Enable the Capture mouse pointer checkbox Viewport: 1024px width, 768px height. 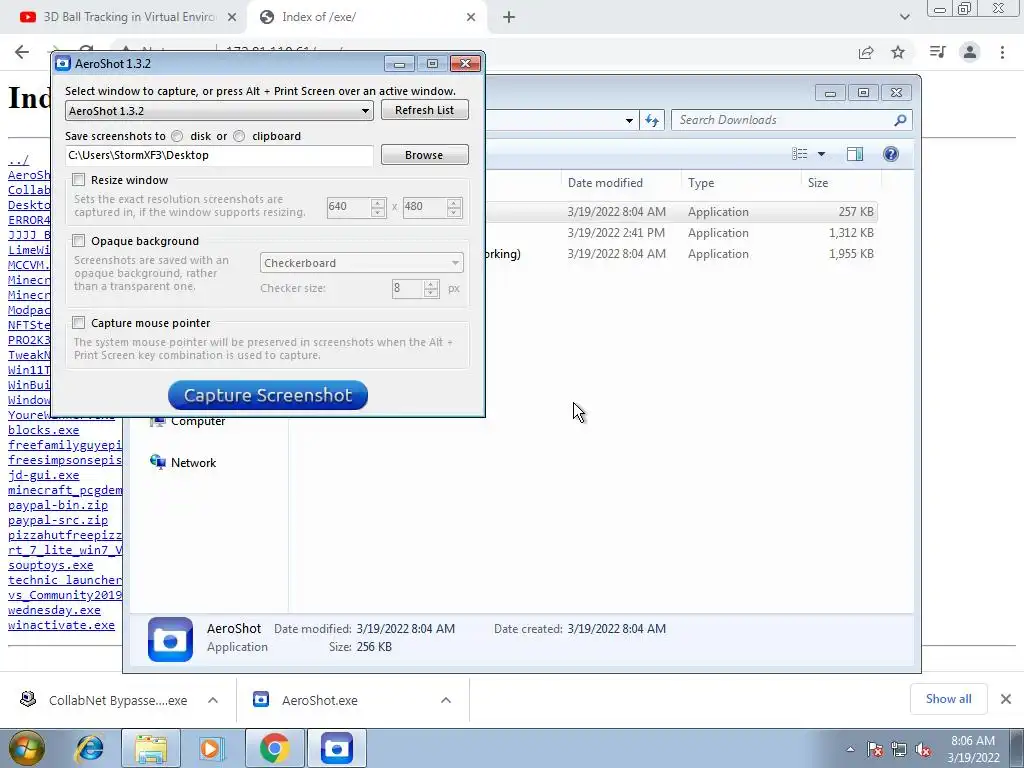[78, 323]
